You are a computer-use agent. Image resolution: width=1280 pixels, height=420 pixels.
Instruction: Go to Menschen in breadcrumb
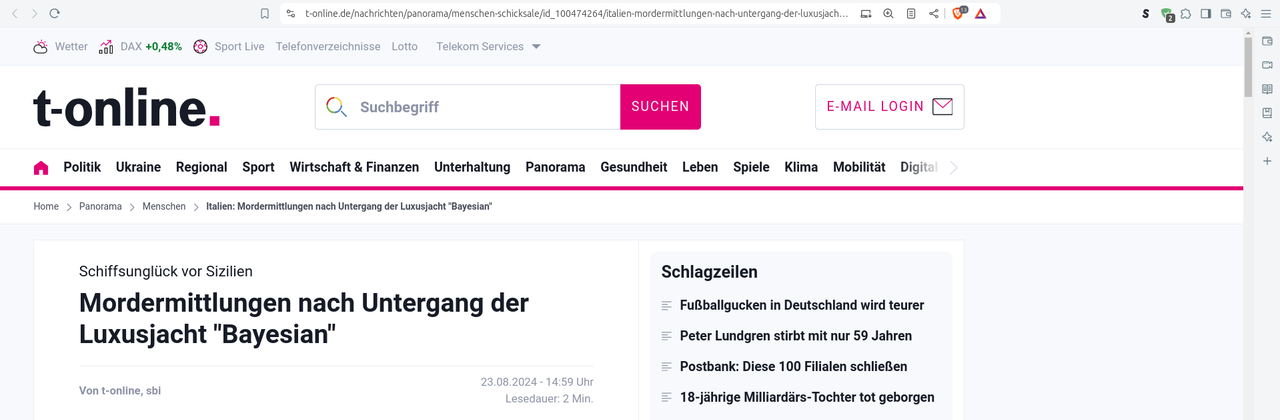(164, 206)
